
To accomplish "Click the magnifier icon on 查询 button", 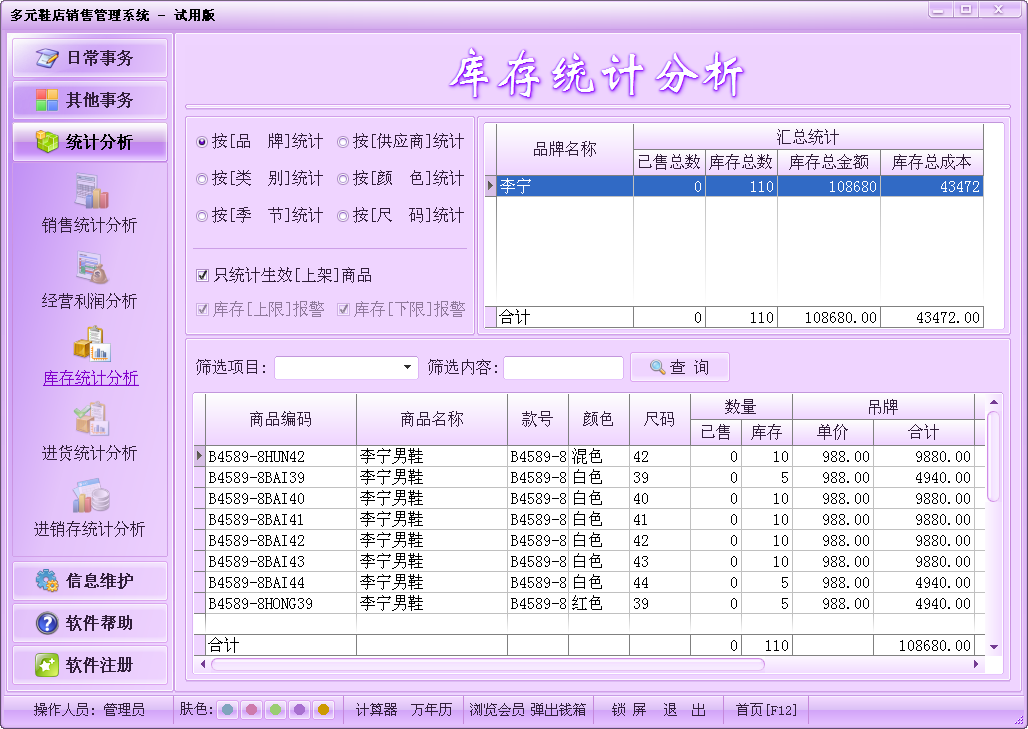I will pyautogui.click(x=657, y=367).
